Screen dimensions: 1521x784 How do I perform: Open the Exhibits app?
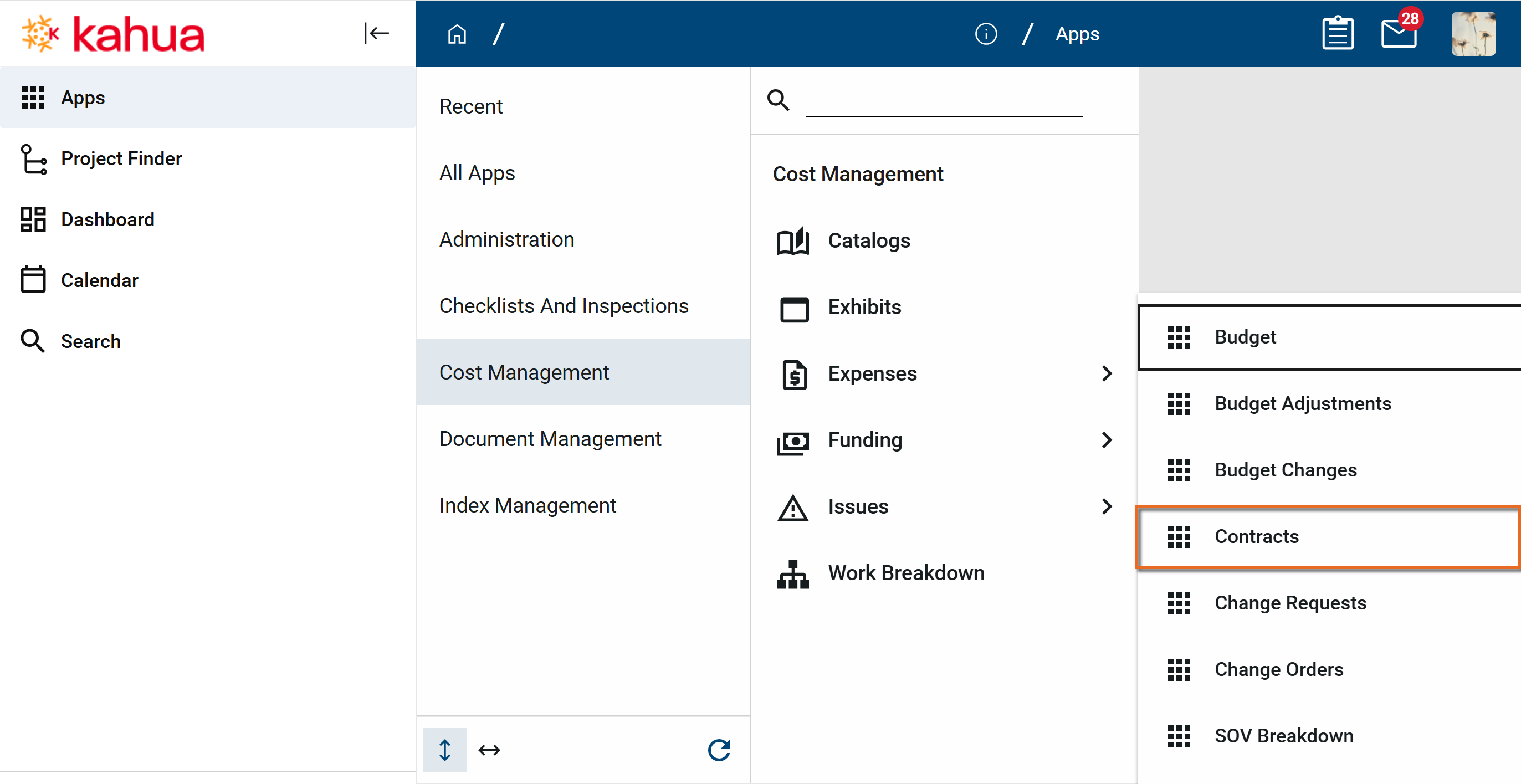click(x=864, y=308)
